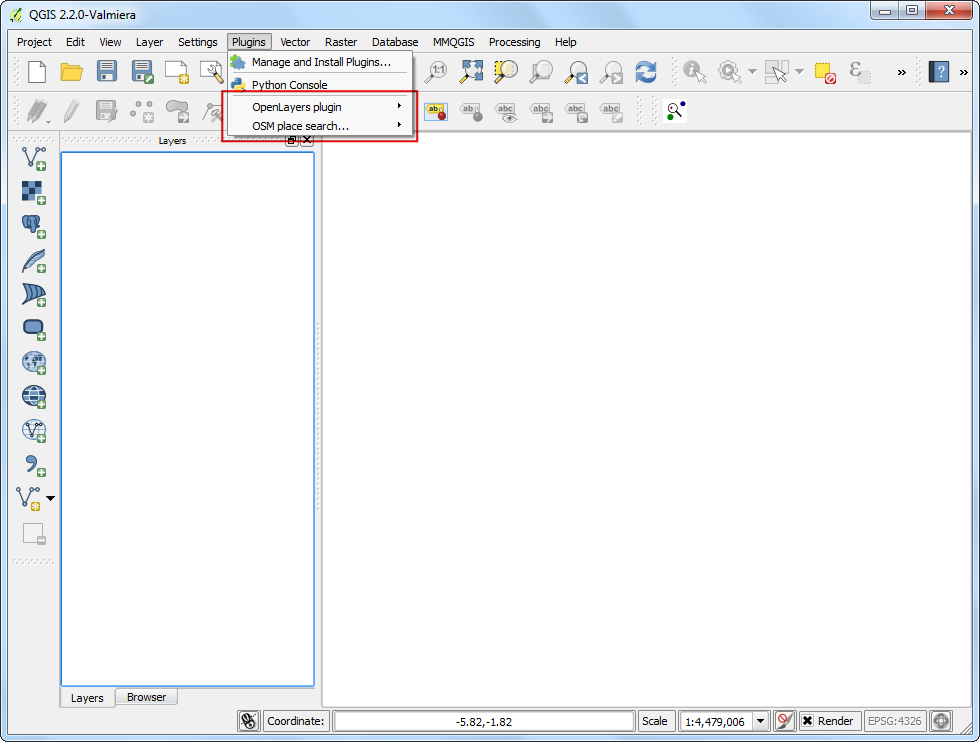The height and width of the screenshot is (742, 980).
Task: Save the project with the floppy disk icon
Action: click(107, 71)
